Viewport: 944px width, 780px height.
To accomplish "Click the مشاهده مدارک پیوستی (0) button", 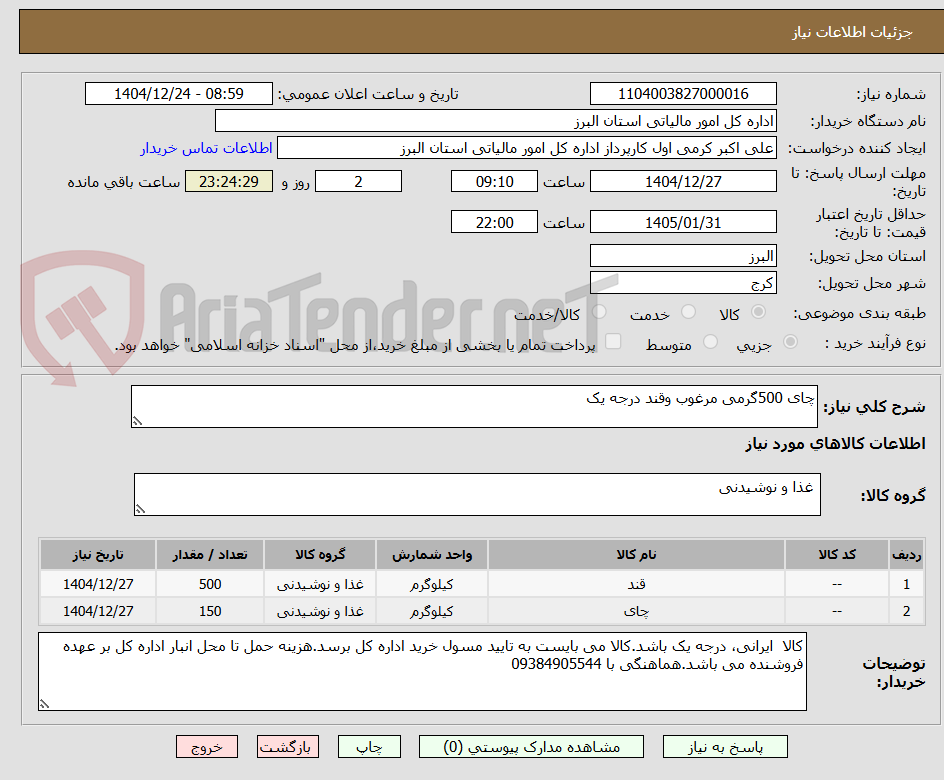I will click(531, 747).
